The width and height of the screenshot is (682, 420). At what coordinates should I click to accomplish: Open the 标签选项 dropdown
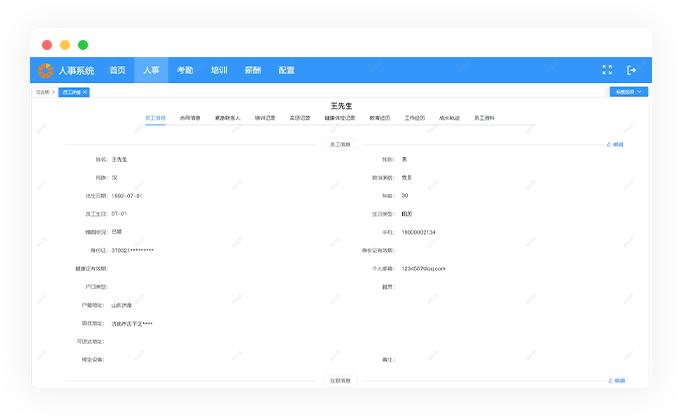click(x=628, y=92)
